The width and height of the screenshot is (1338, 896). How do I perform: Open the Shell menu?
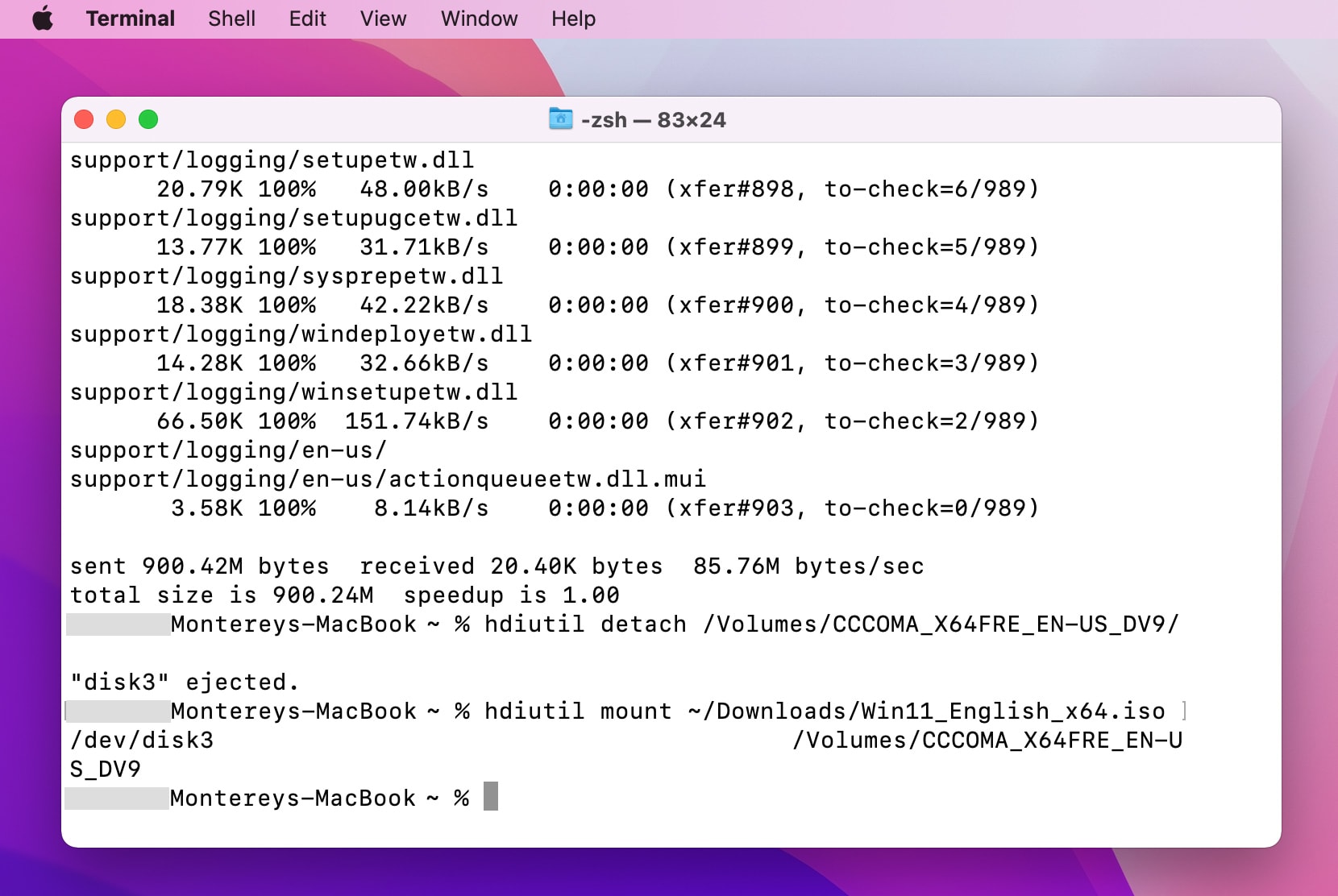[x=231, y=18]
